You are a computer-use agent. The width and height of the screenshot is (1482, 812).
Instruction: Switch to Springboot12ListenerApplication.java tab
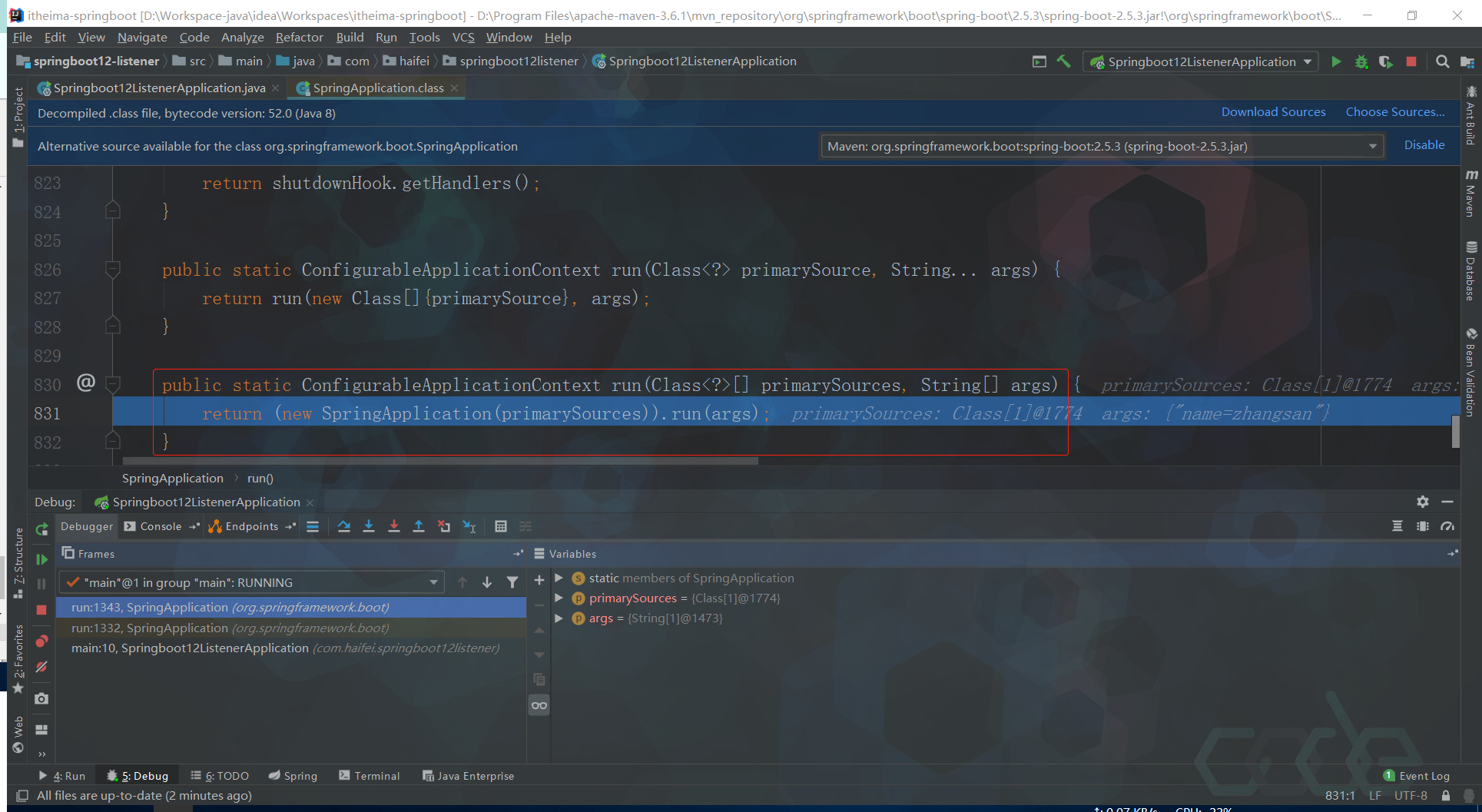(159, 88)
